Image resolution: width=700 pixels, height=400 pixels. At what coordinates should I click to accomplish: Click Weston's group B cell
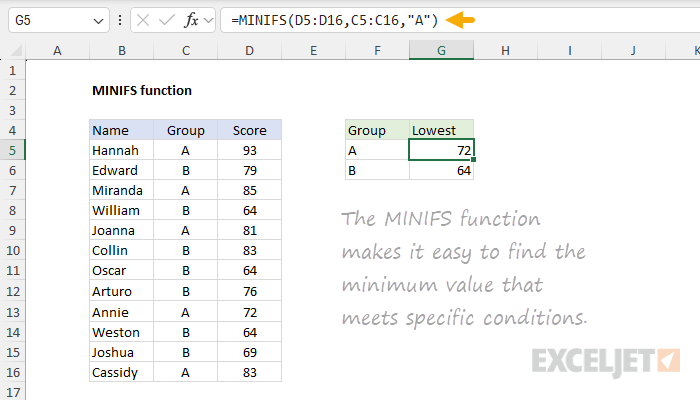(x=186, y=333)
